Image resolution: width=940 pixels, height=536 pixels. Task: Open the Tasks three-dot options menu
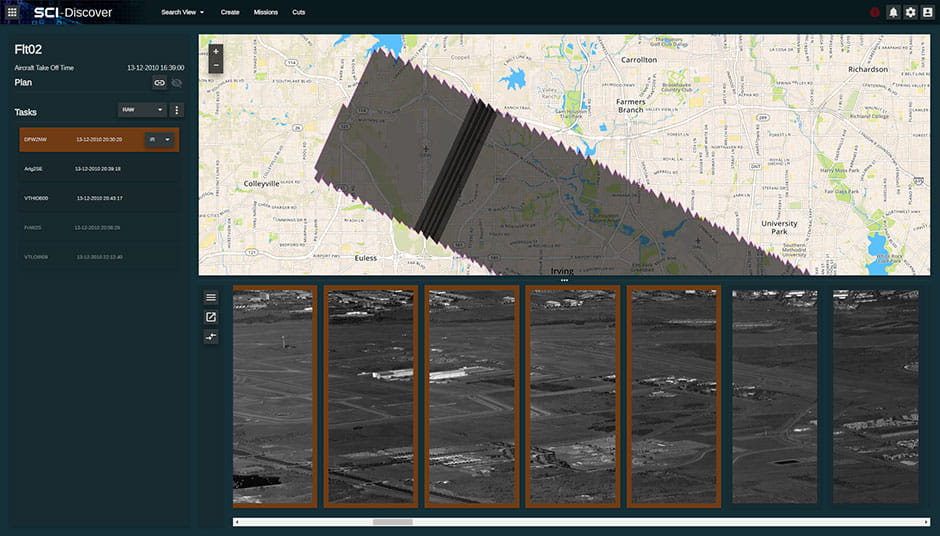pyautogui.click(x=177, y=110)
